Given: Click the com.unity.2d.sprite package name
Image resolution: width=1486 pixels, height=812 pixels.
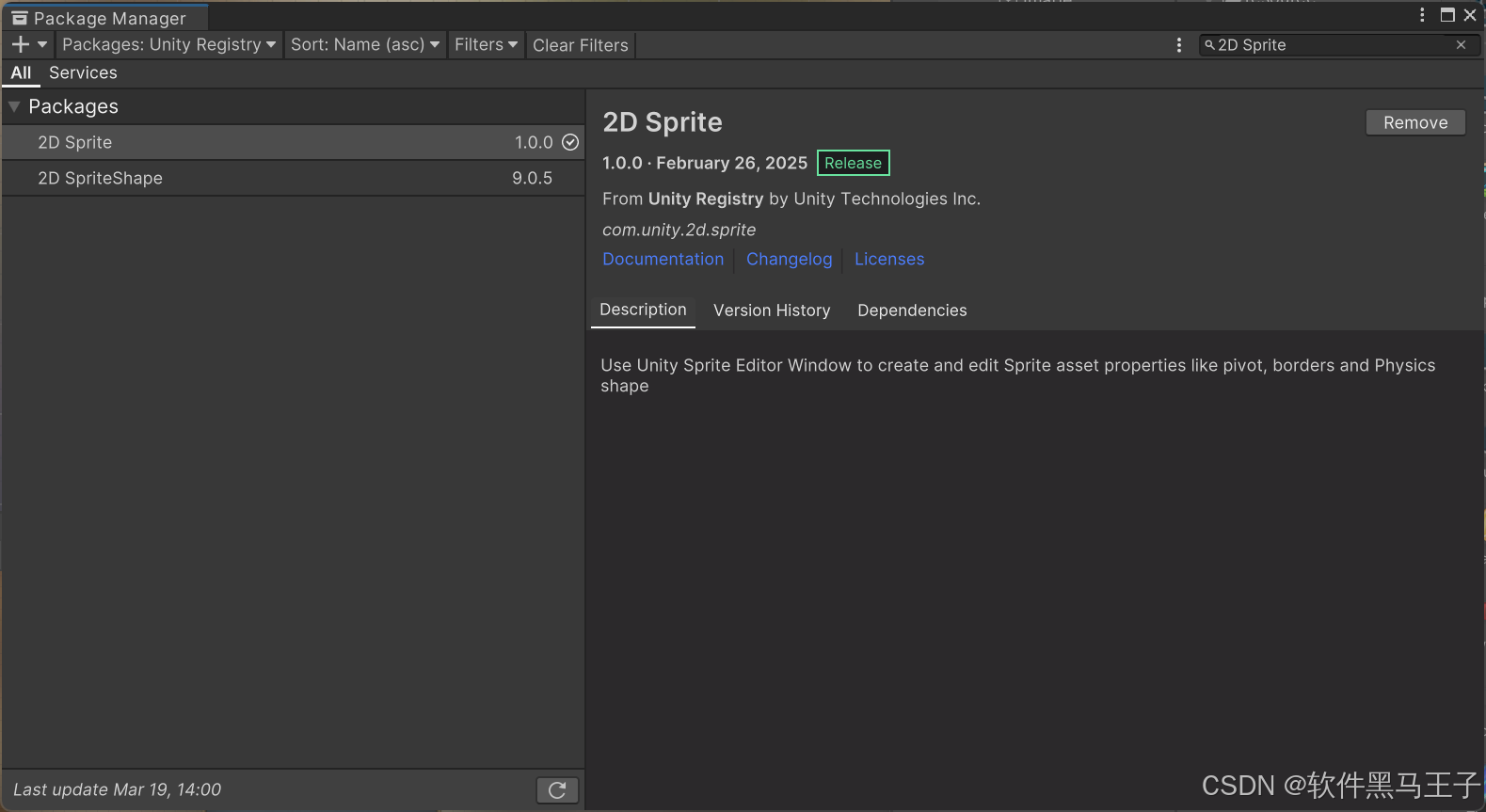Looking at the screenshot, I should (679, 230).
